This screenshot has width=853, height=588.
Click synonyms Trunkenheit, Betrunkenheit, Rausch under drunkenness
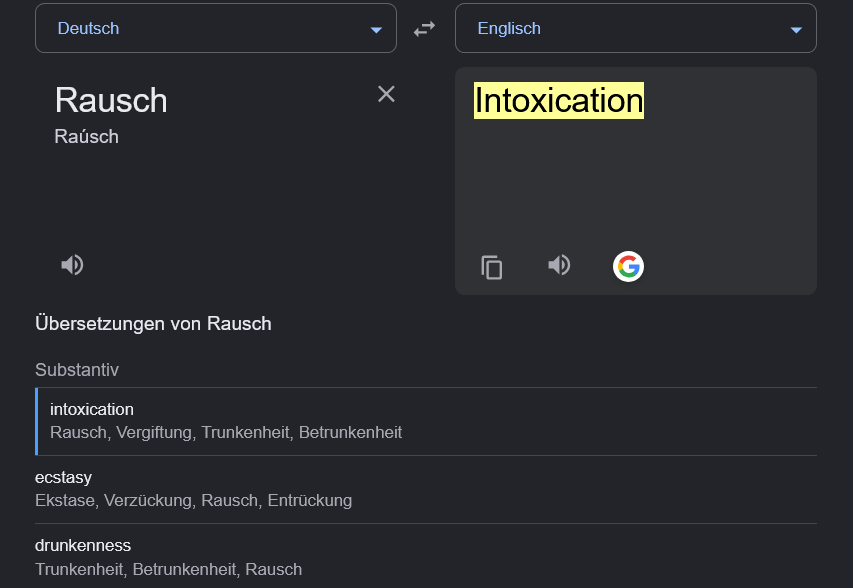point(169,570)
